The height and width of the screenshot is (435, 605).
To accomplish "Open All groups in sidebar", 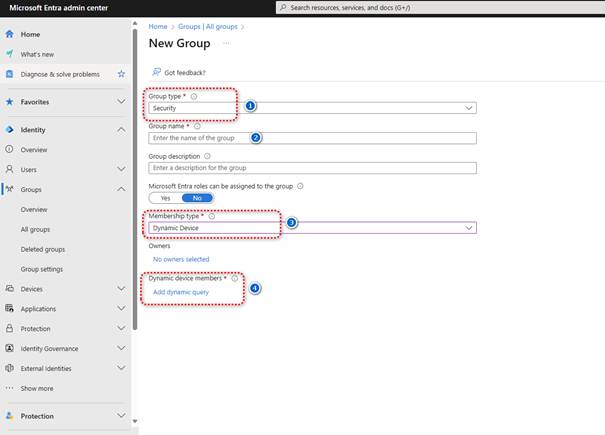I will 35,229.
